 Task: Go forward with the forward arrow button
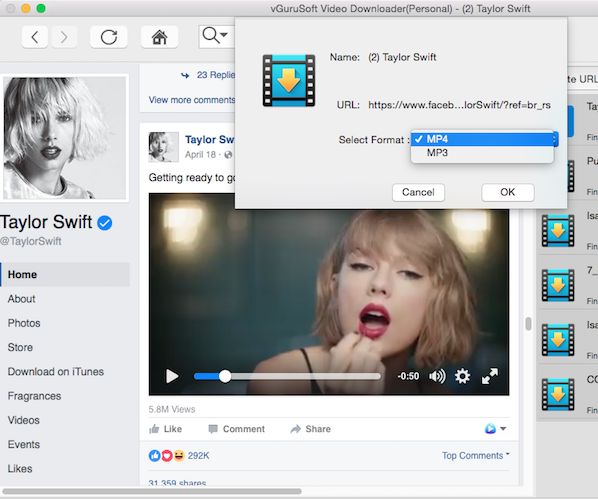[64, 37]
